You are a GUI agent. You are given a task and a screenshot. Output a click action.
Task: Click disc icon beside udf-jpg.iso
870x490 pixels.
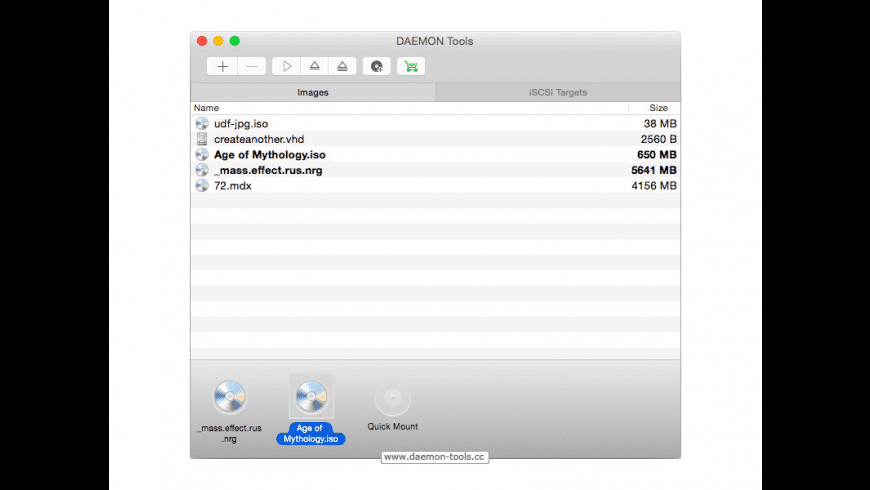202,123
